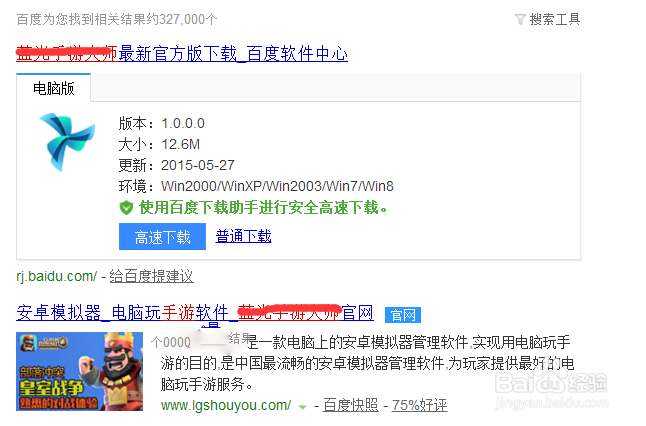The image size is (646, 426).
Task: Expand the green arrow beside lgshouyou URL
Action: tap(302, 407)
